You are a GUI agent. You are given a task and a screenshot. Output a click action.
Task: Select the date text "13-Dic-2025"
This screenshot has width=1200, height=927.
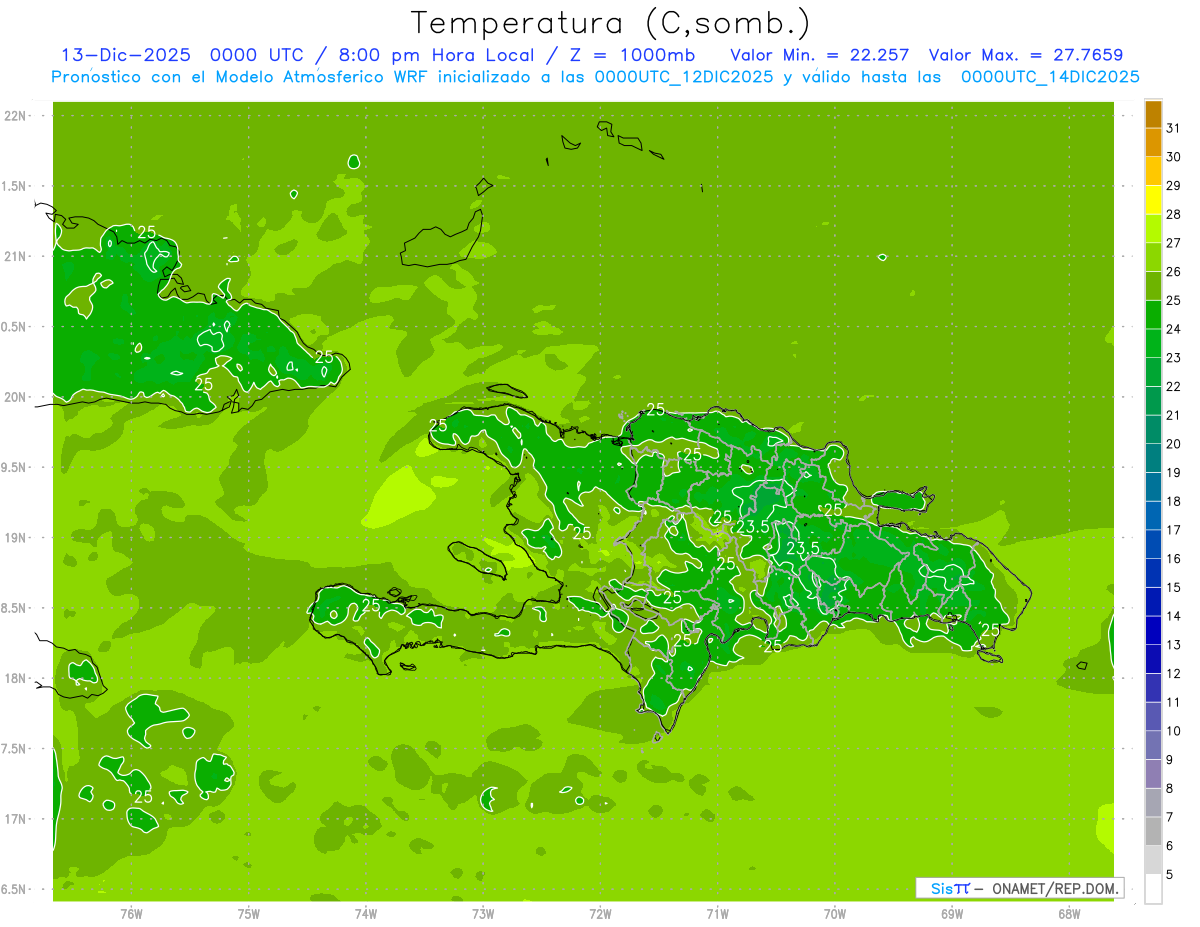(x=125, y=55)
